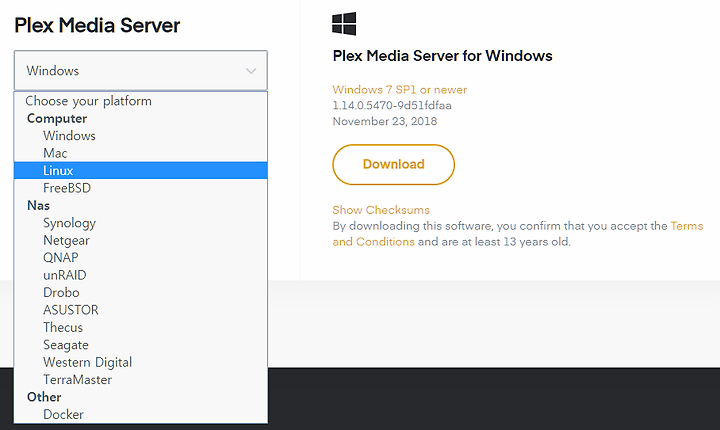Click the Windows logo icon
The width and height of the screenshot is (720, 430).
point(344,24)
